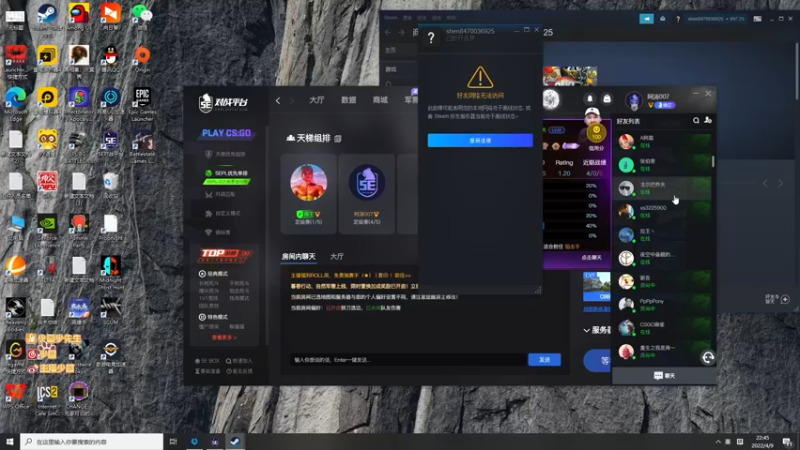Launch the Among Us desktop shortcut

[x=79, y=14]
